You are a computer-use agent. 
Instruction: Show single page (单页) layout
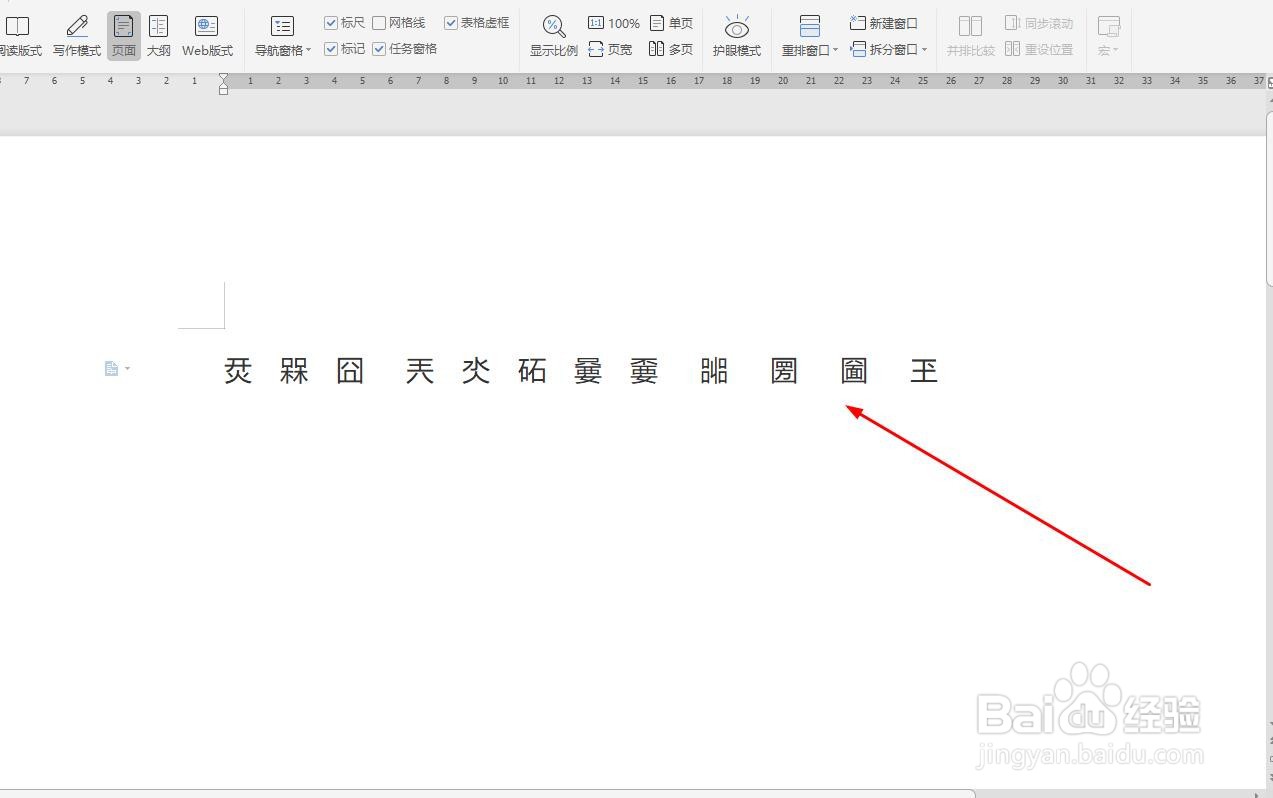coord(671,23)
